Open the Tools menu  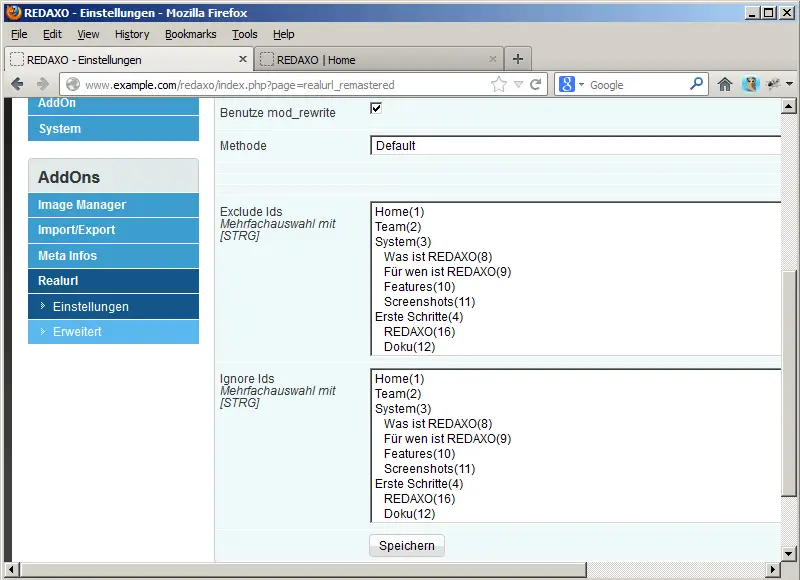pyautogui.click(x=245, y=34)
